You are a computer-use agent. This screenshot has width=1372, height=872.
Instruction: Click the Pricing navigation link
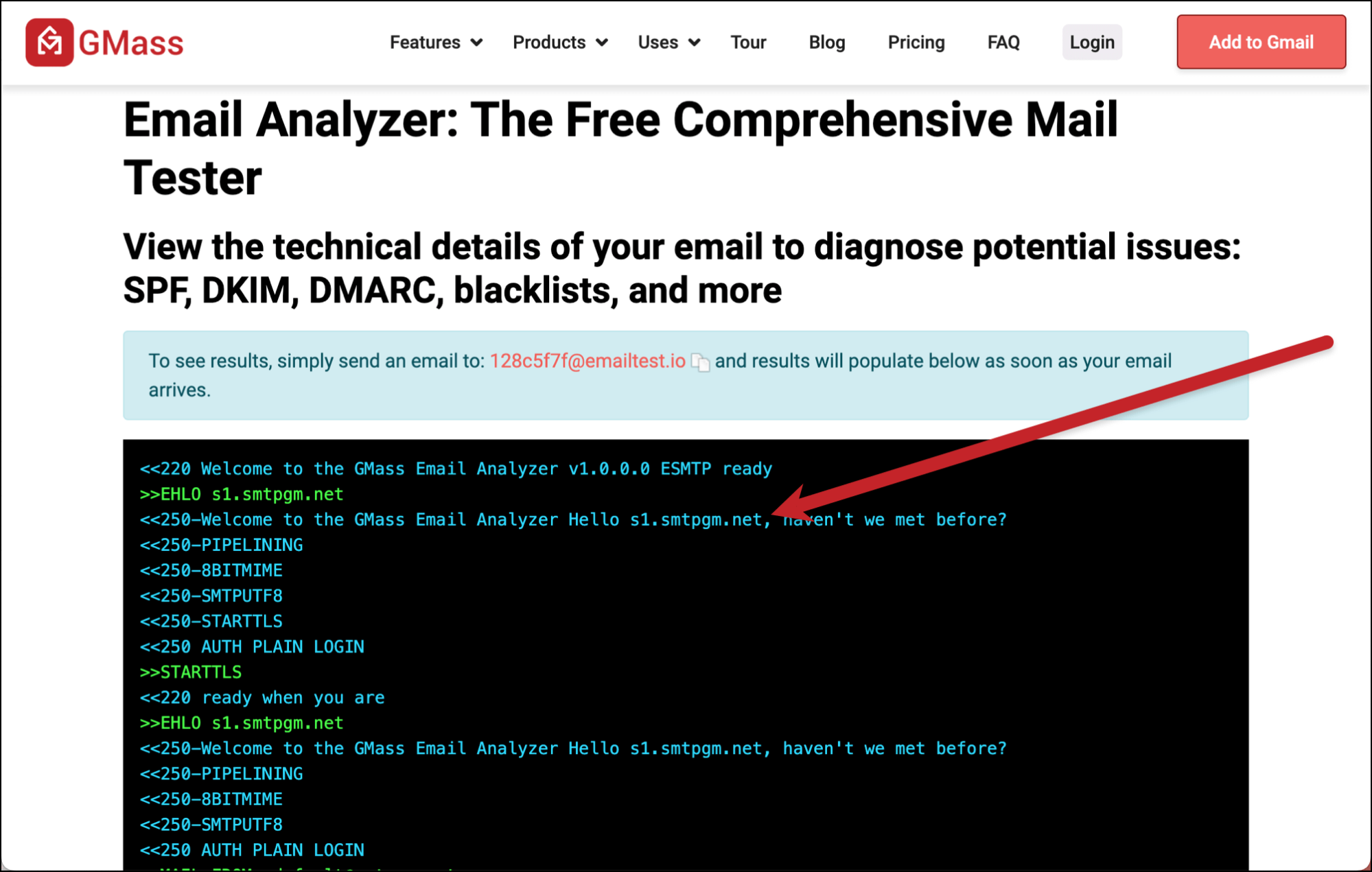point(915,42)
